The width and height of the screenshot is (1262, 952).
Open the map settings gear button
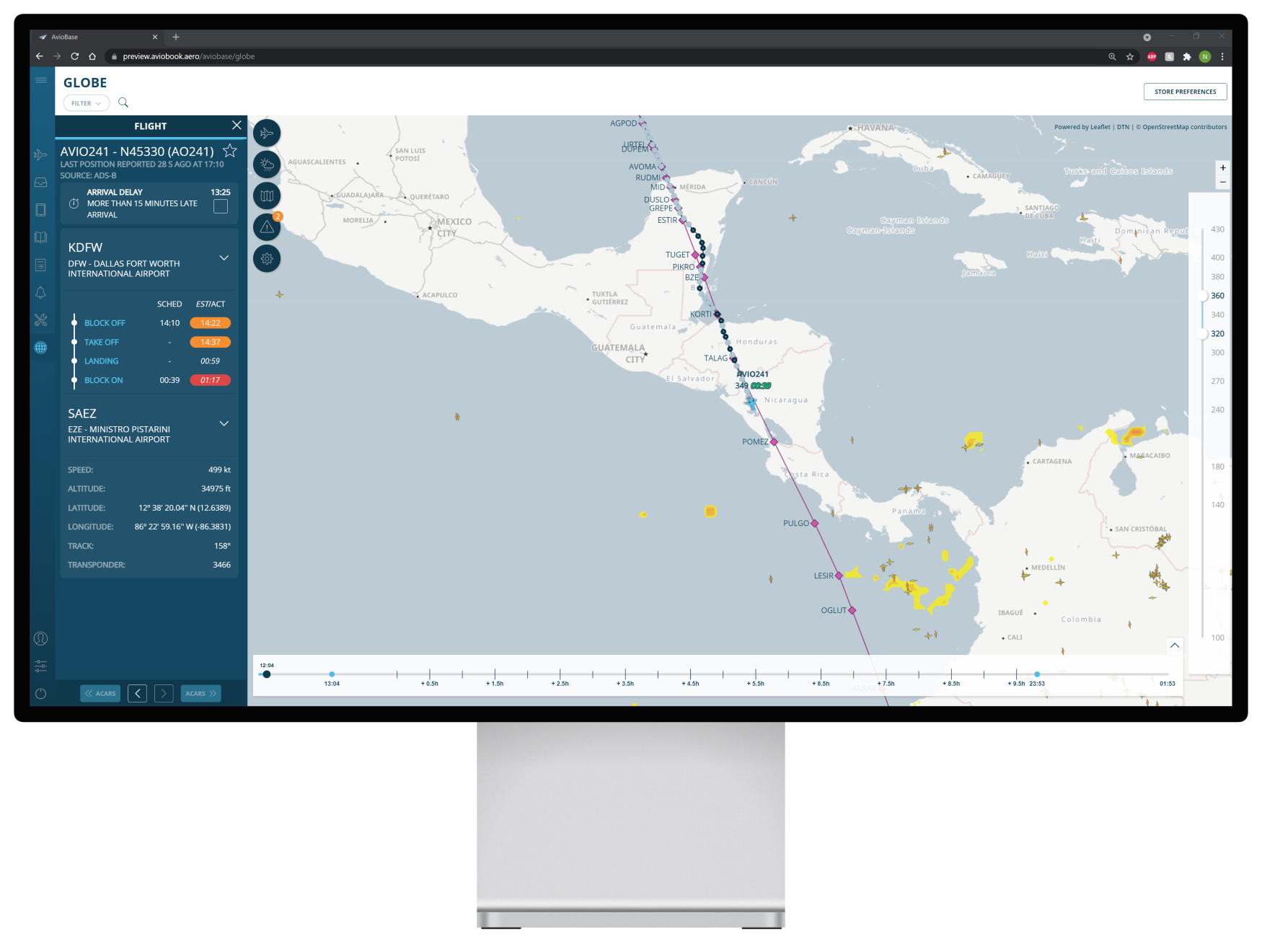267,259
